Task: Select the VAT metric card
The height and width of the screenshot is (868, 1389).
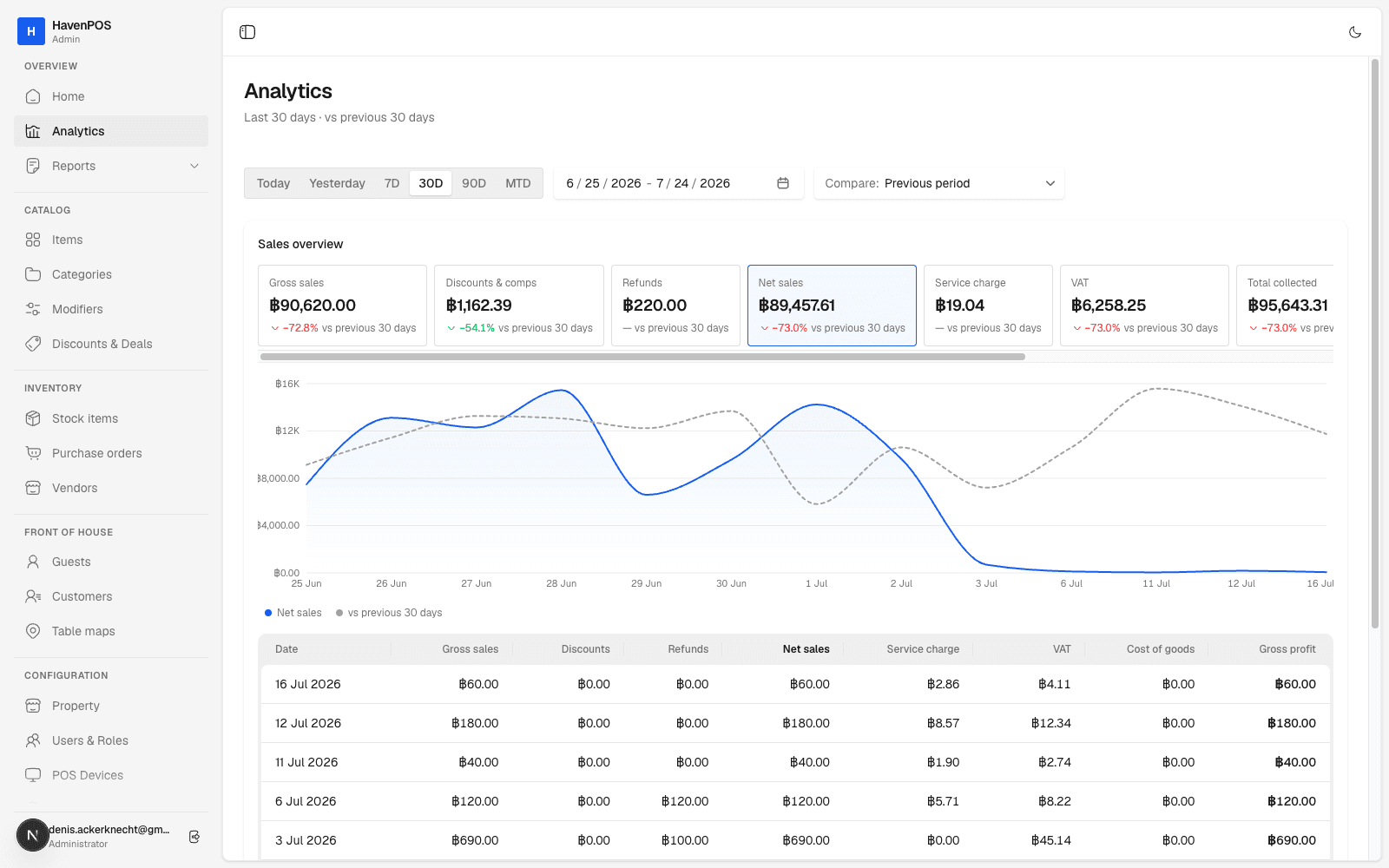Action: [x=1144, y=306]
